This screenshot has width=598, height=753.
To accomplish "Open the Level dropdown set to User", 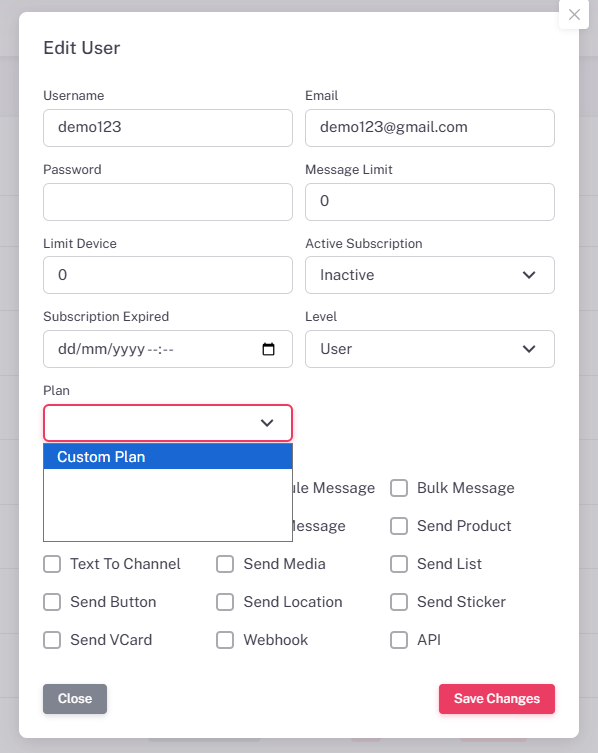I will 430,349.
